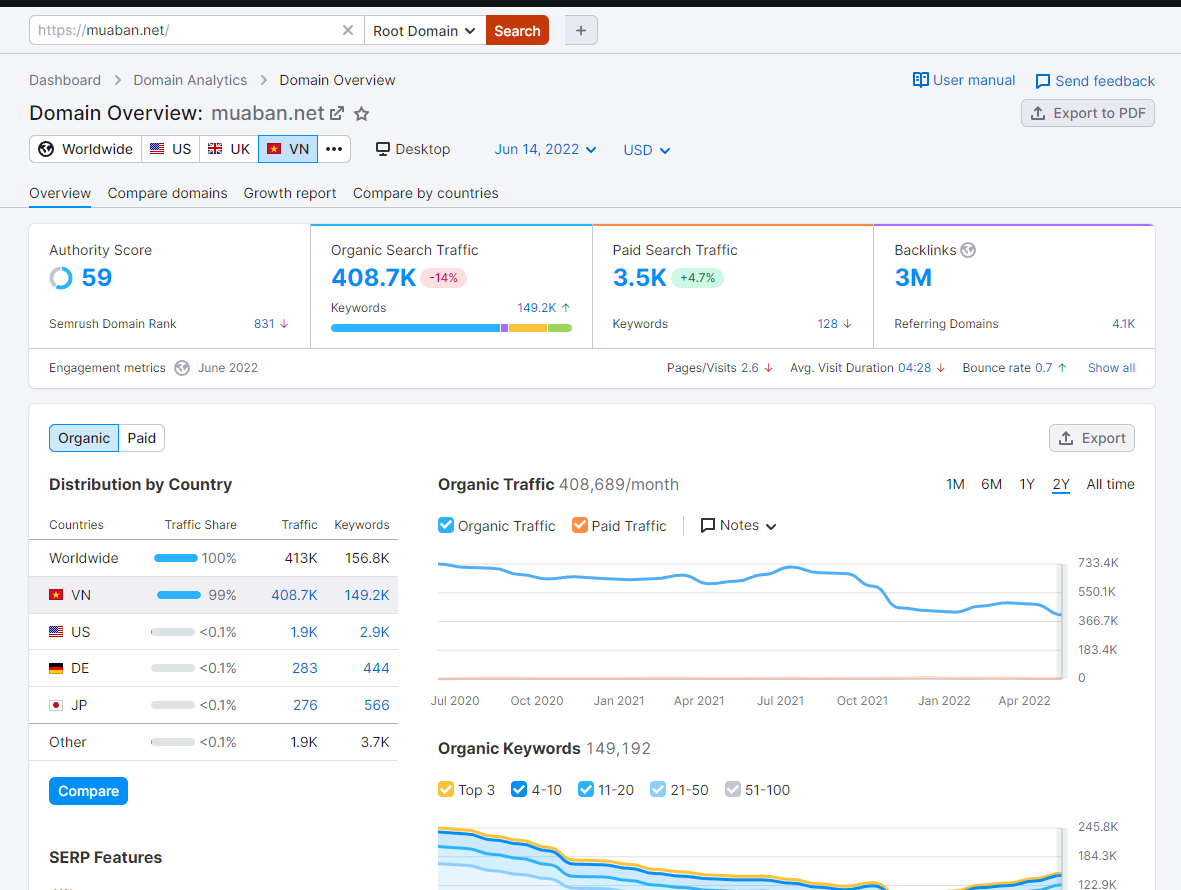Uncheck the 4-10 keywords checkbox

coord(518,789)
